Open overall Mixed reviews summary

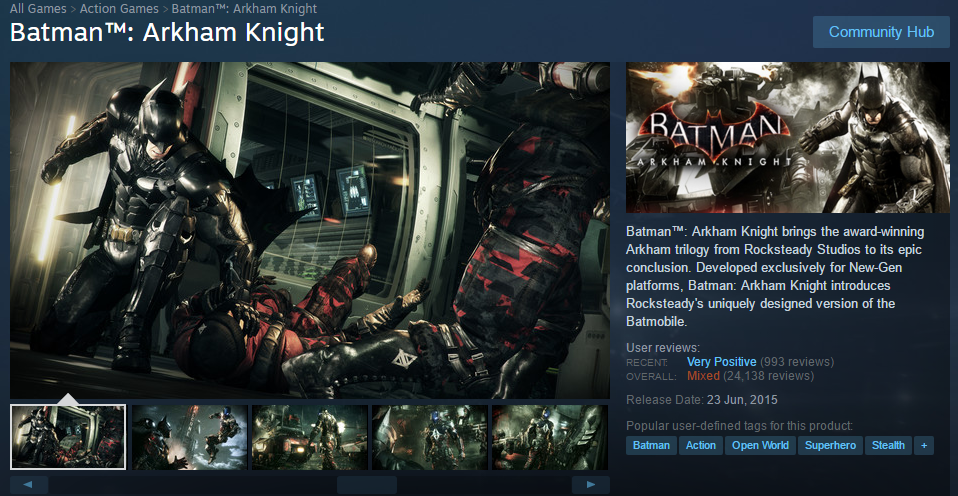tap(703, 376)
